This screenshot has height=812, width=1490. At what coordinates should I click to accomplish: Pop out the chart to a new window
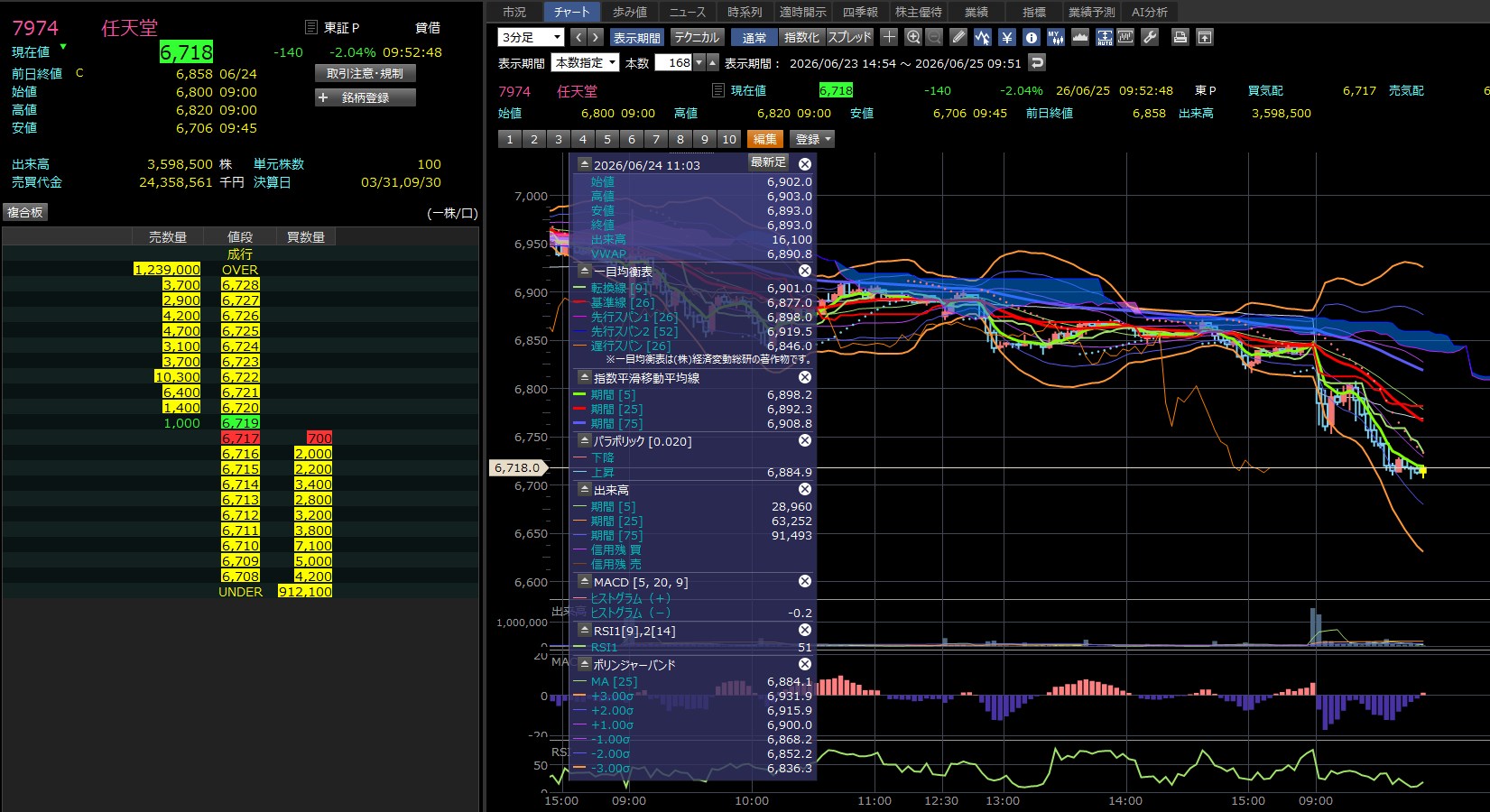pos(1205,37)
